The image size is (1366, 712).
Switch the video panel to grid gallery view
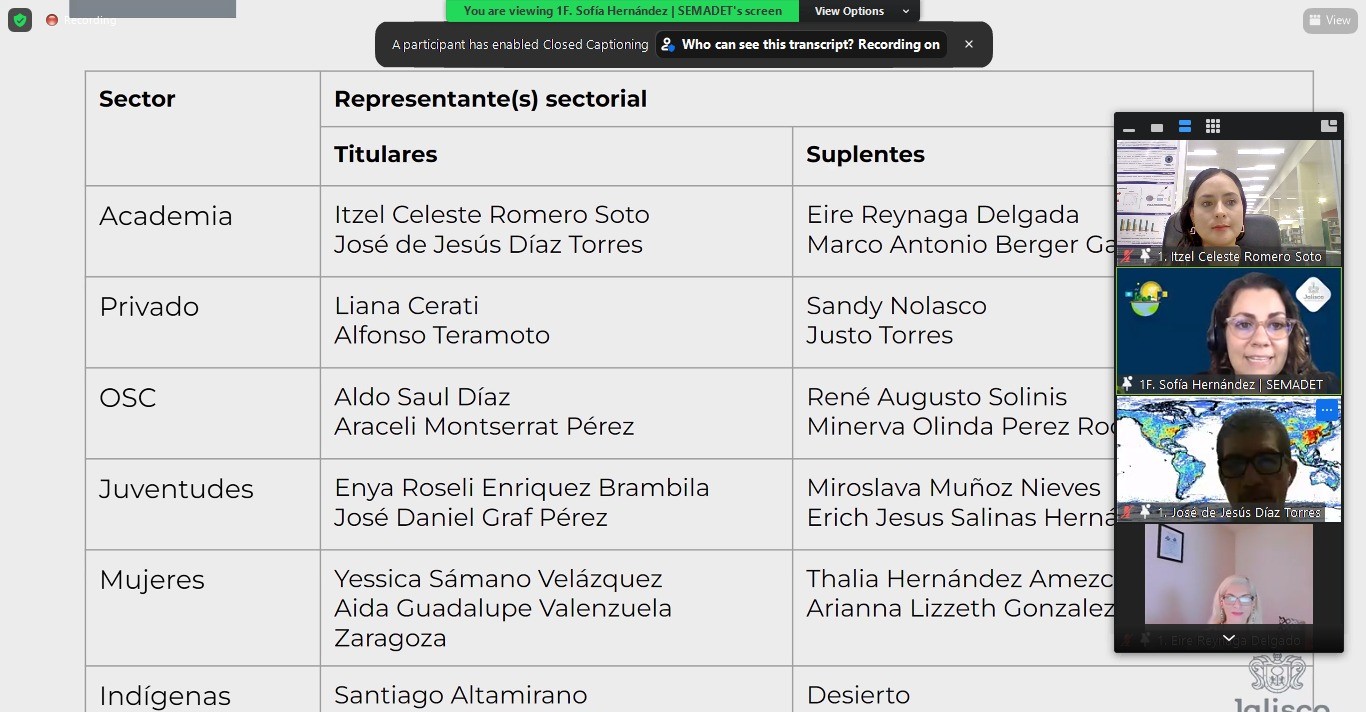(x=1213, y=127)
